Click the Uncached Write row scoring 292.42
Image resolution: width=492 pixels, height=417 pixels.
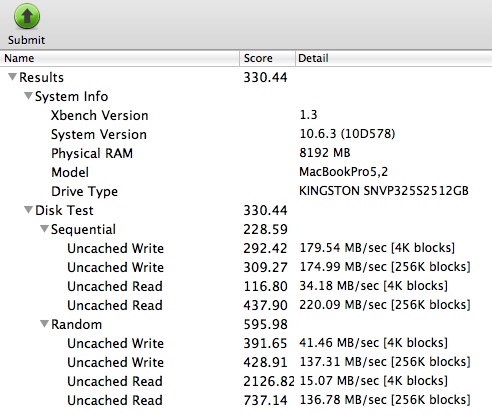[246, 248]
